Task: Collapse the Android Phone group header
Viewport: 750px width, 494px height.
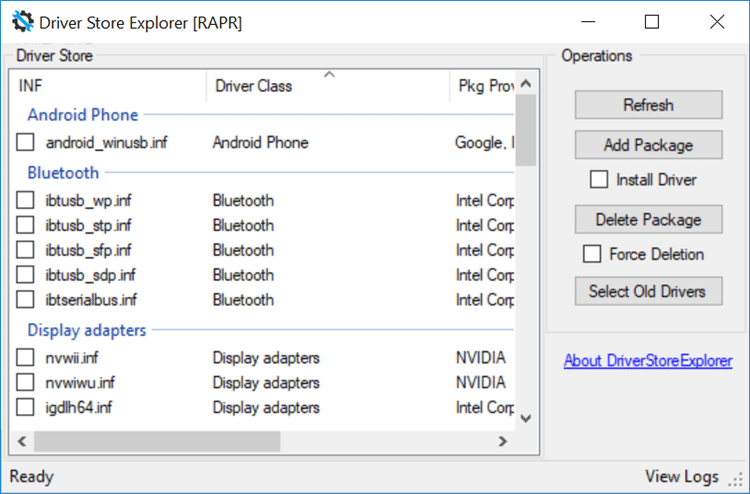Action: (83, 115)
